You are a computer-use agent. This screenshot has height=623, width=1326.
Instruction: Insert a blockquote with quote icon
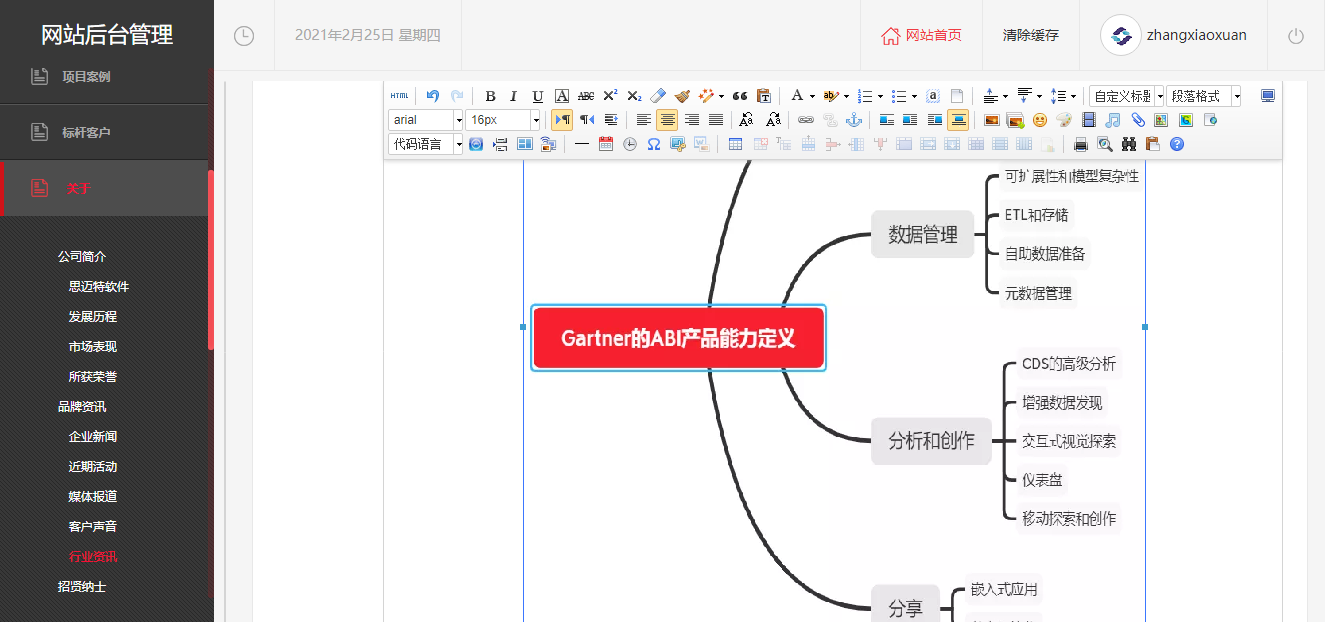click(x=740, y=96)
